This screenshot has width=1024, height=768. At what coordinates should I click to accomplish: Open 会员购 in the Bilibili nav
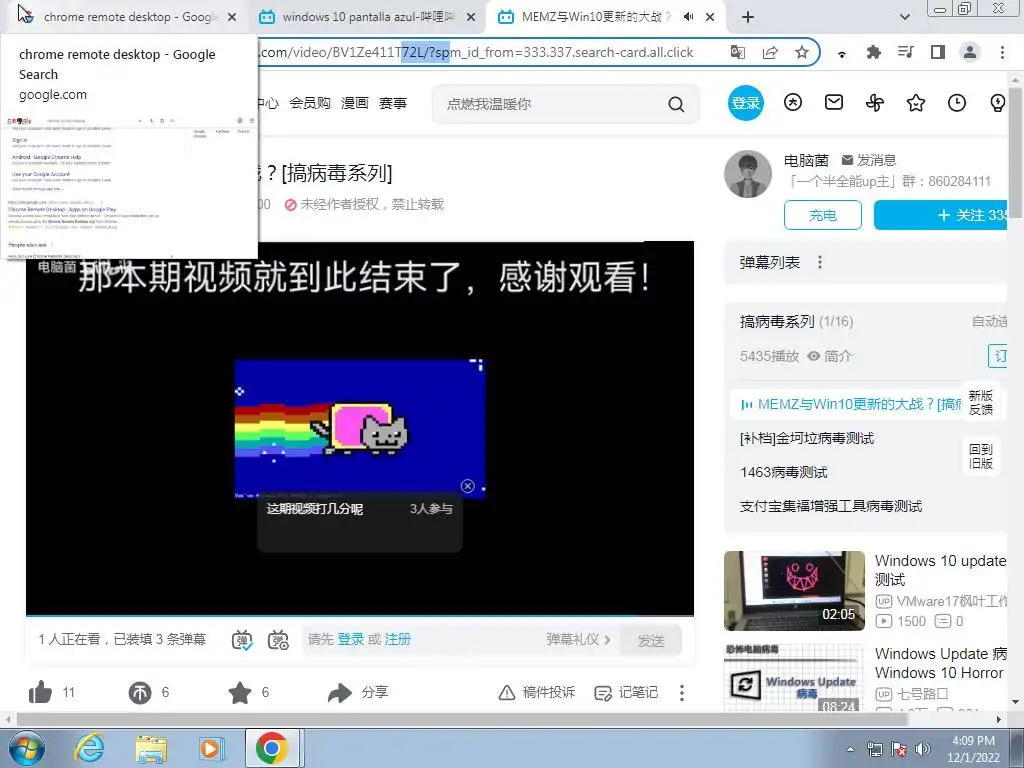310,103
